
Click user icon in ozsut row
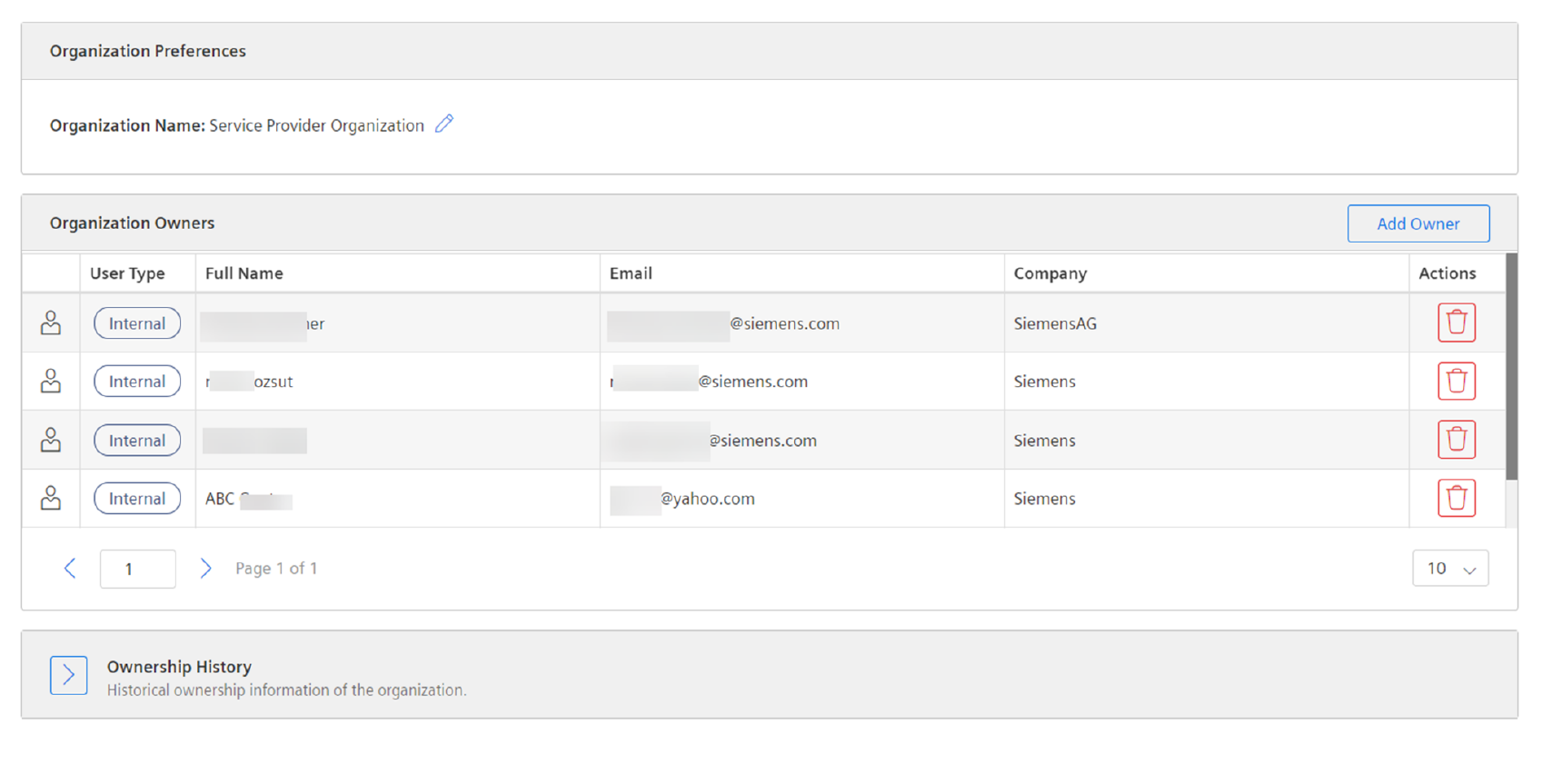[51, 381]
